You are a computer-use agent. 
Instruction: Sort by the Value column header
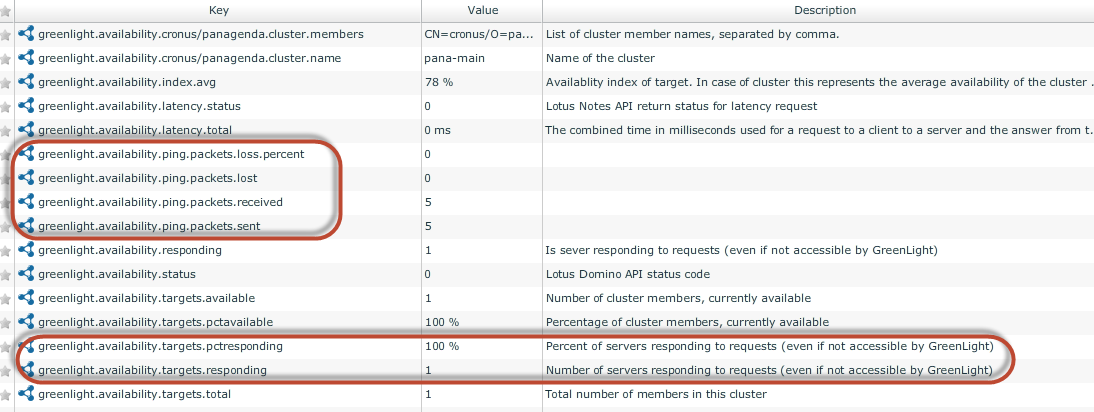click(481, 10)
